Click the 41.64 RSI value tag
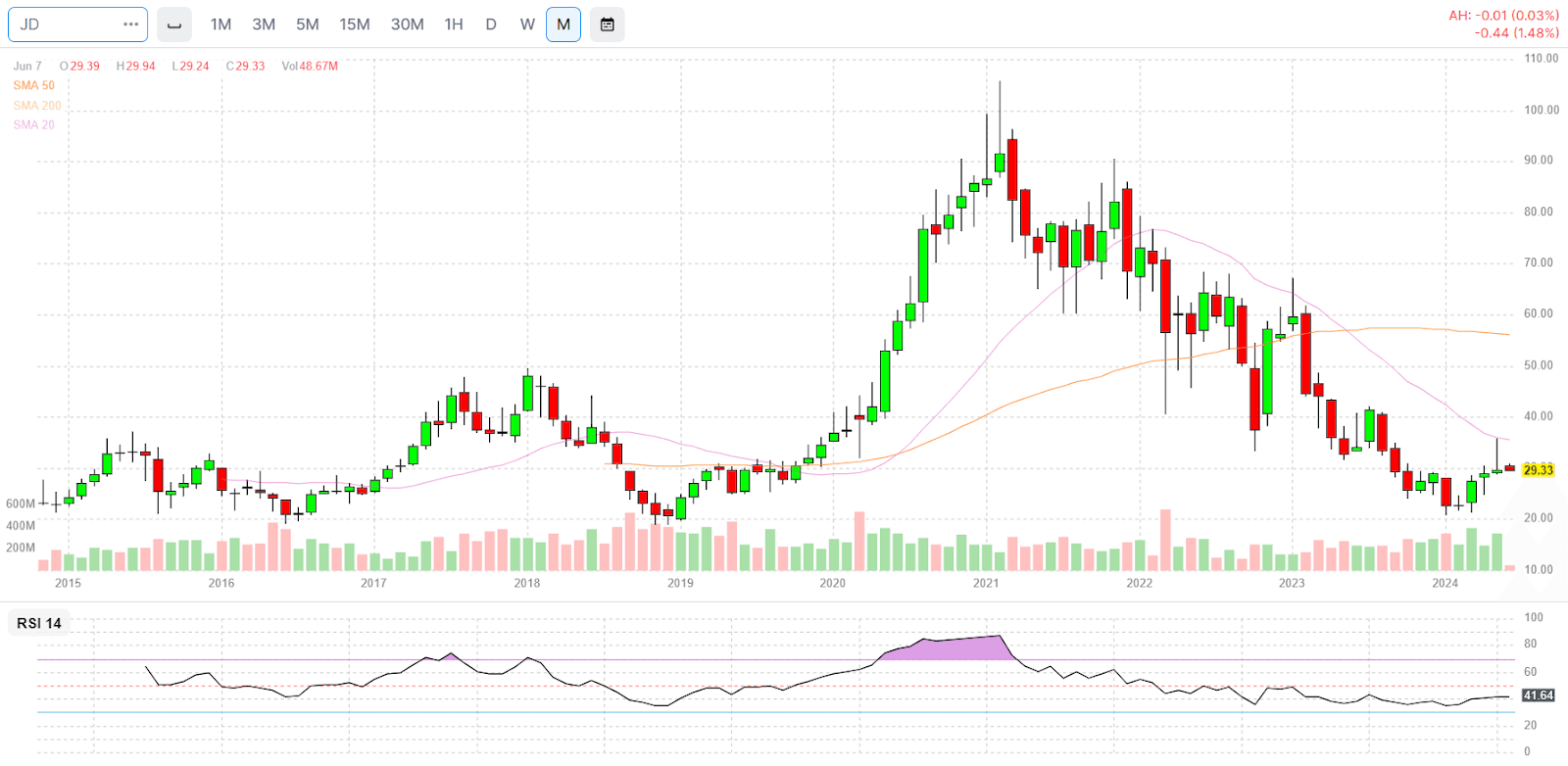The image size is (1568, 766). click(1539, 695)
